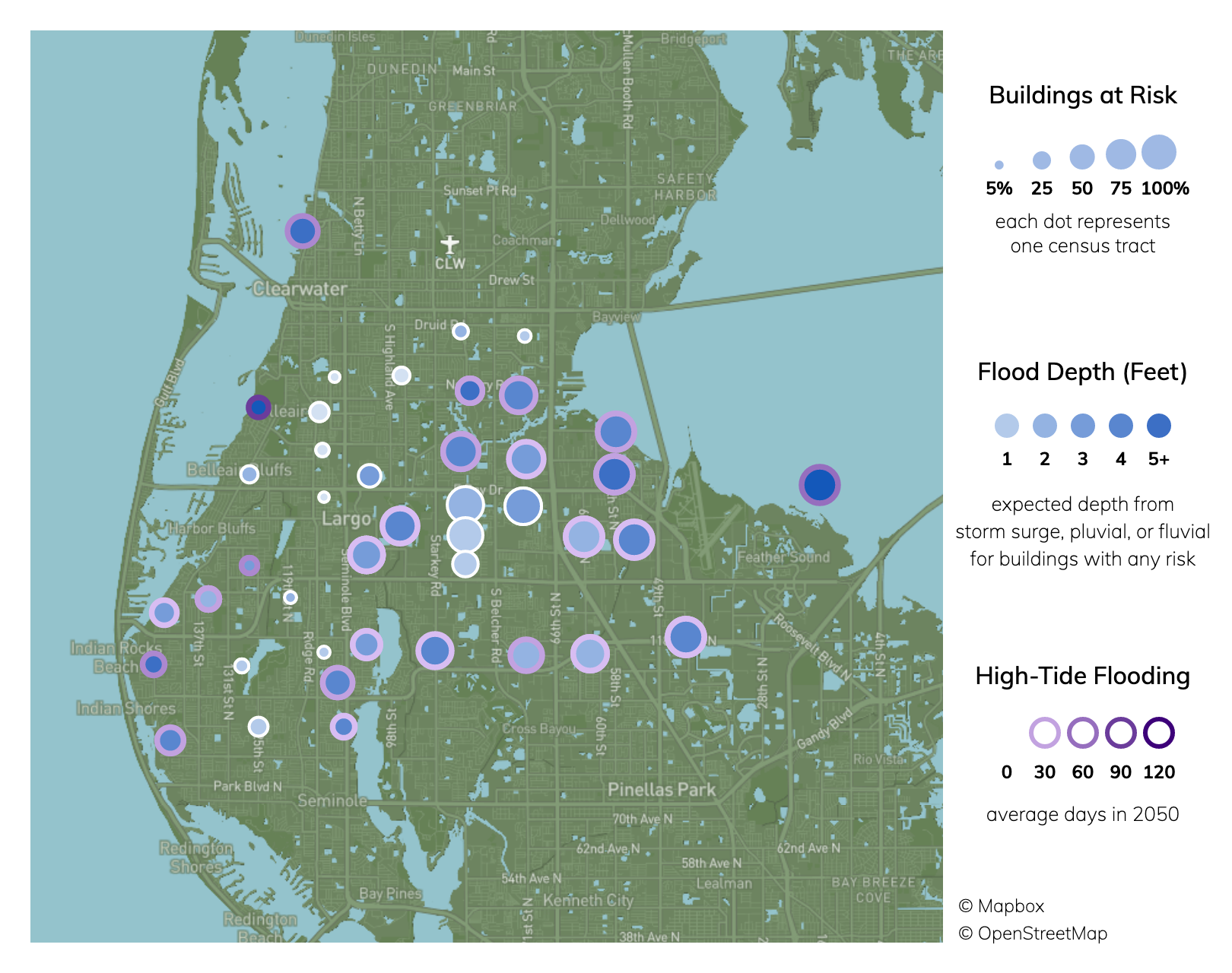1232x973 pixels.
Task: Select the small dot on Belleair Bluffs label
Action: pos(249,474)
